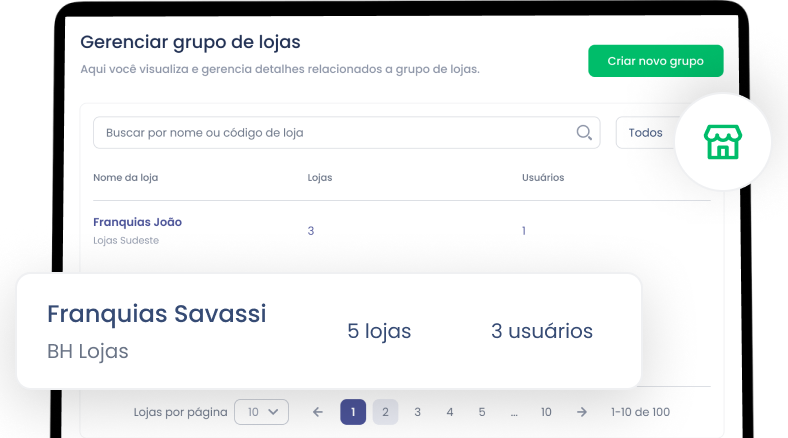Click the green store icon badge

(x=722, y=143)
